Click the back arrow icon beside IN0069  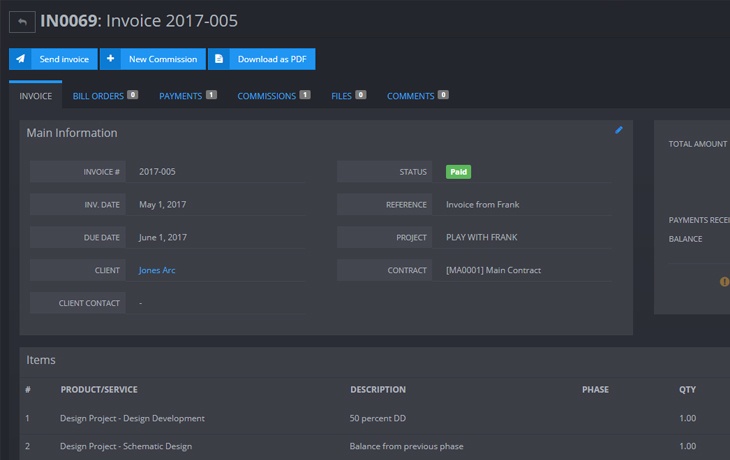[x=22, y=22]
